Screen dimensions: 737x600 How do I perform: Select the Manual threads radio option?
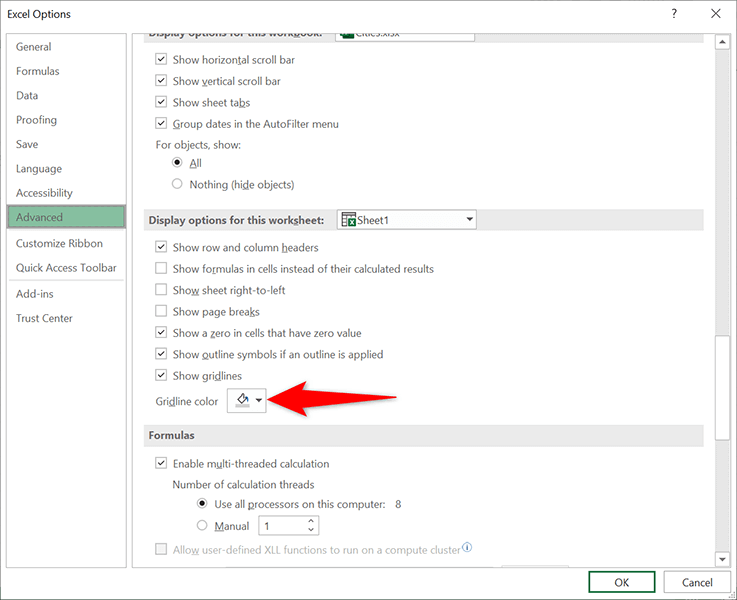pyautogui.click(x=202, y=525)
